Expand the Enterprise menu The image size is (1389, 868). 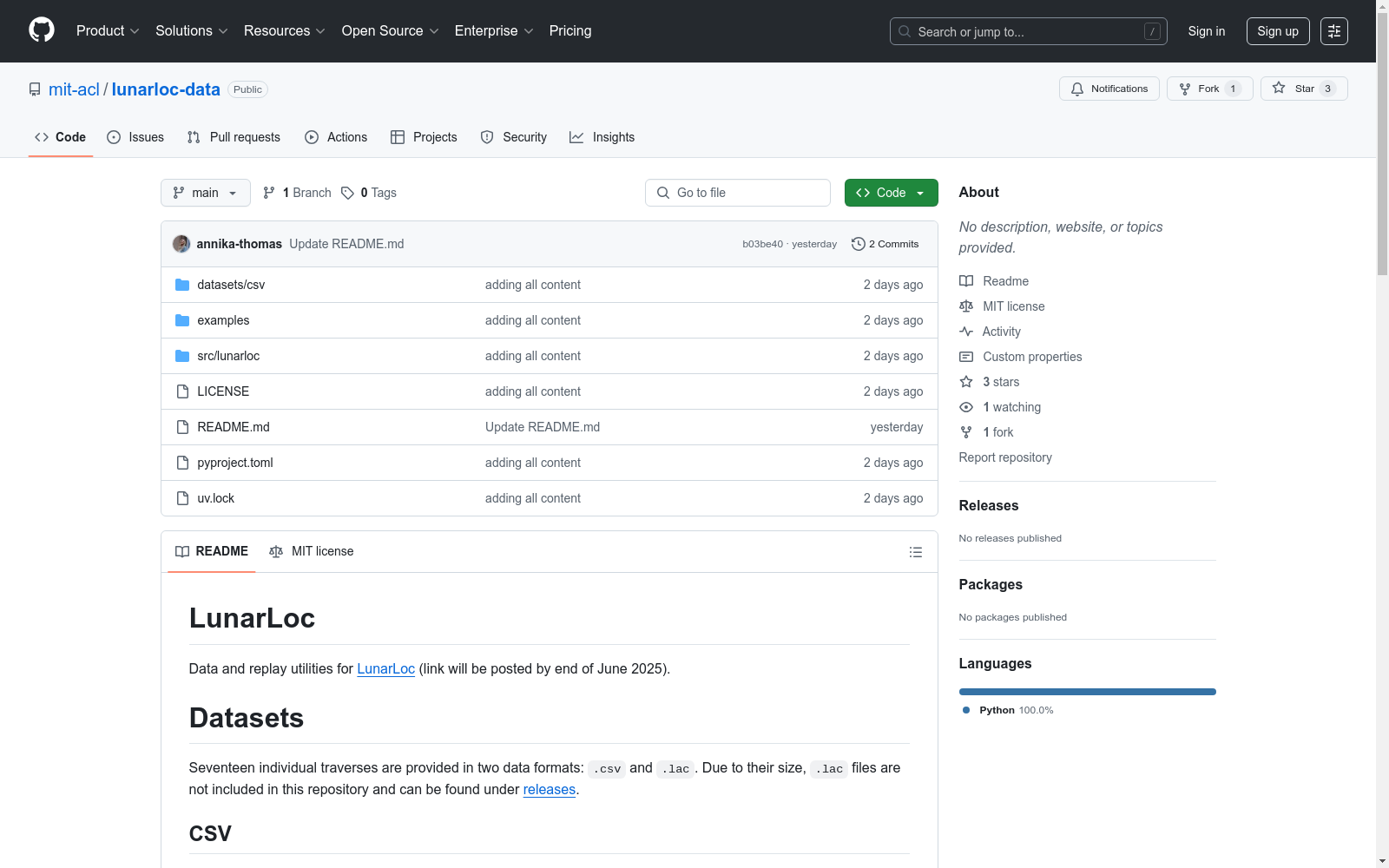494,31
